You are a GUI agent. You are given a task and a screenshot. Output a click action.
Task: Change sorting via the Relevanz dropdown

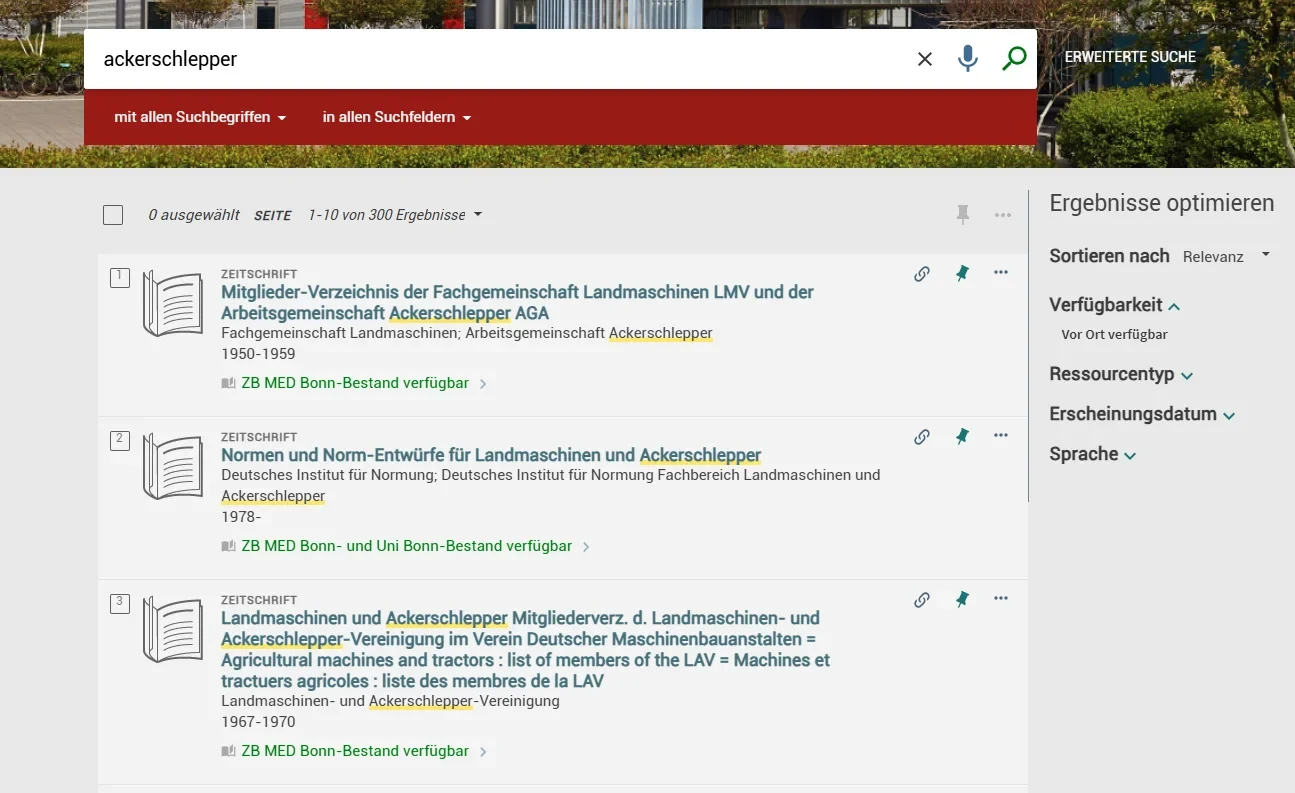(1222, 256)
